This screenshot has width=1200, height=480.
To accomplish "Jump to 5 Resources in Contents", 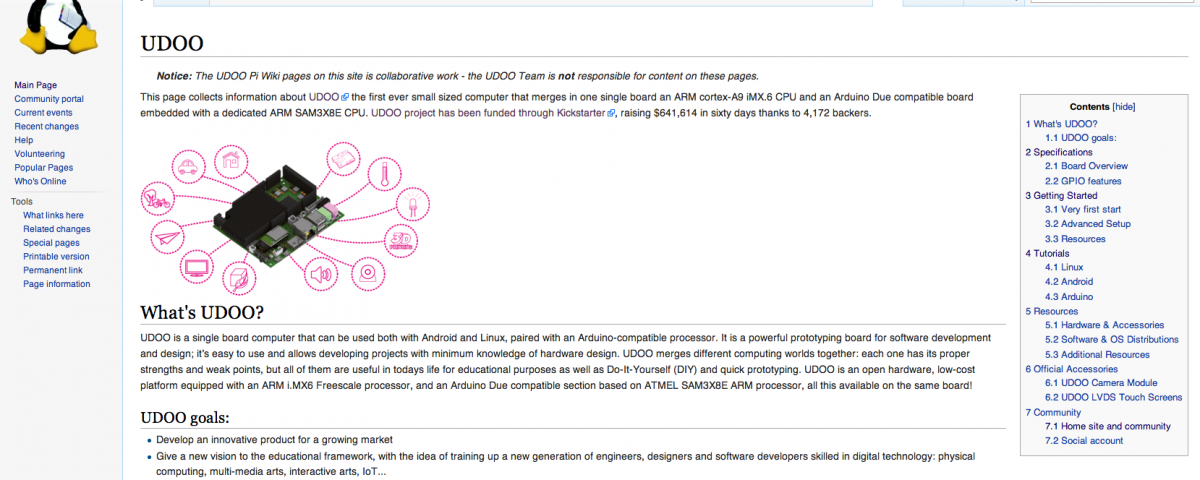I will (1052, 311).
